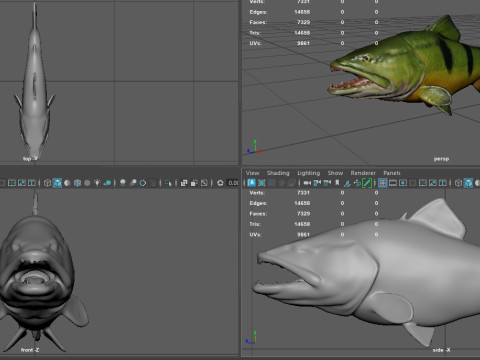
Task: Toggle Safe Action in side view toolbar
Action: pos(433,183)
